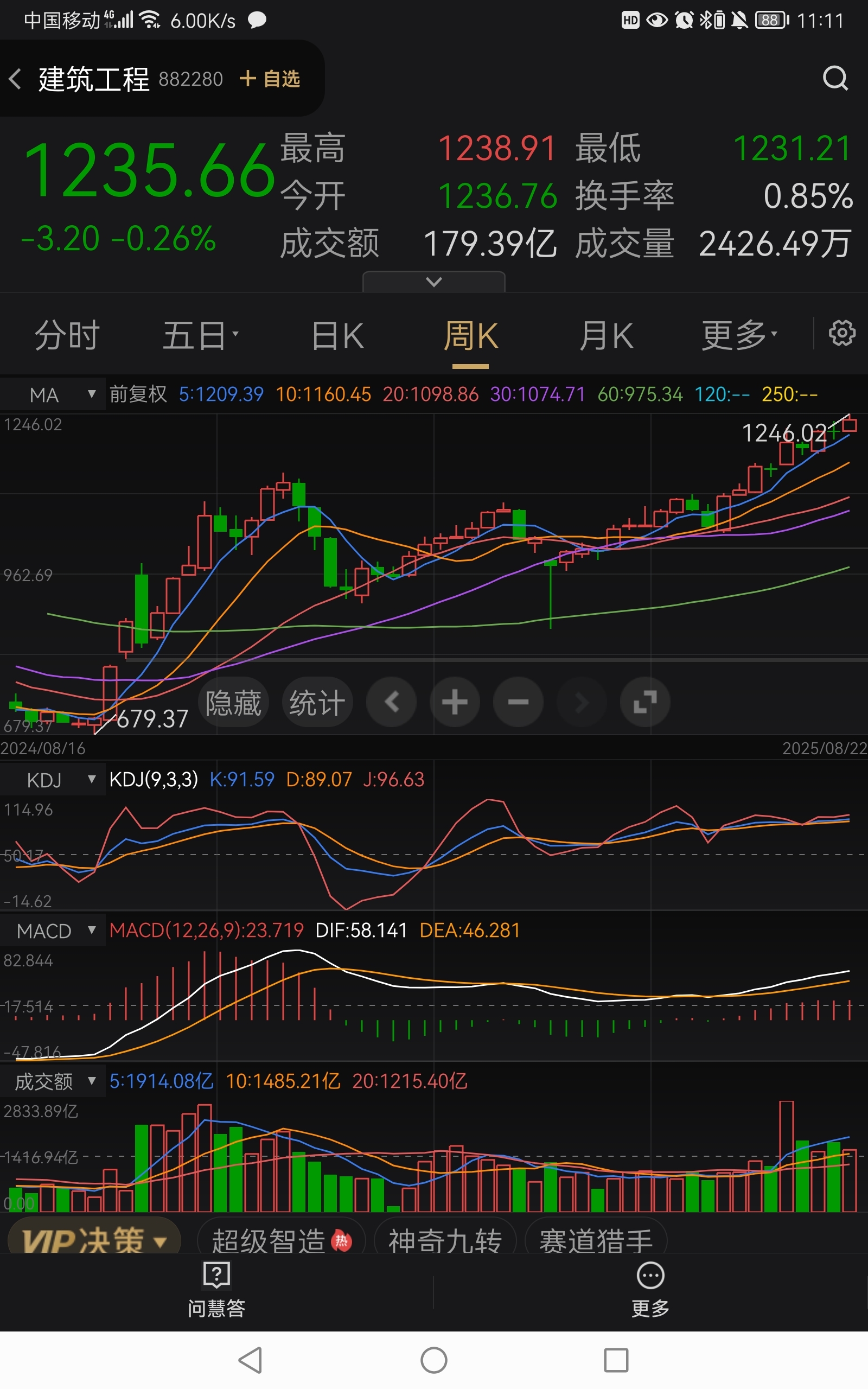The width and height of the screenshot is (868, 1389).
Task: Open the 神奇九转 indicator button
Action: point(445,1240)
